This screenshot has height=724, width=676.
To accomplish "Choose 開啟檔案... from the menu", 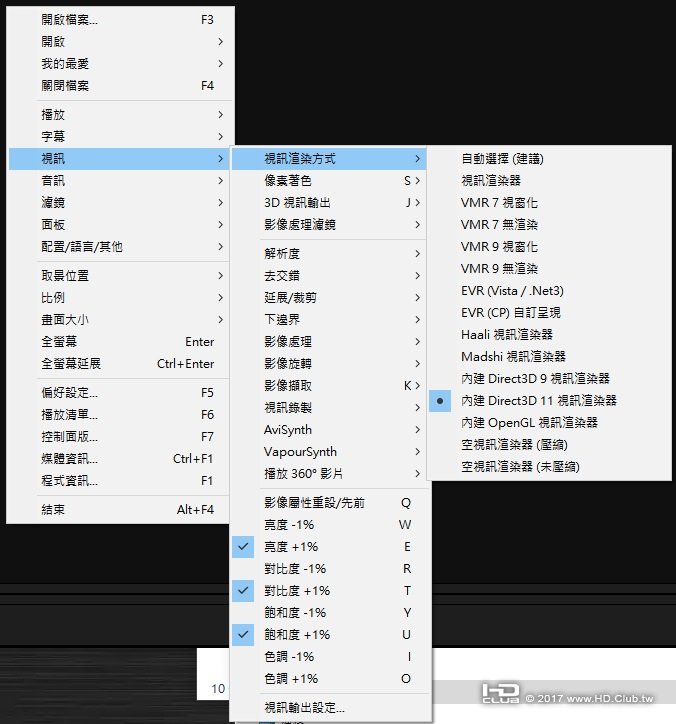I will (x=119, y=20).
